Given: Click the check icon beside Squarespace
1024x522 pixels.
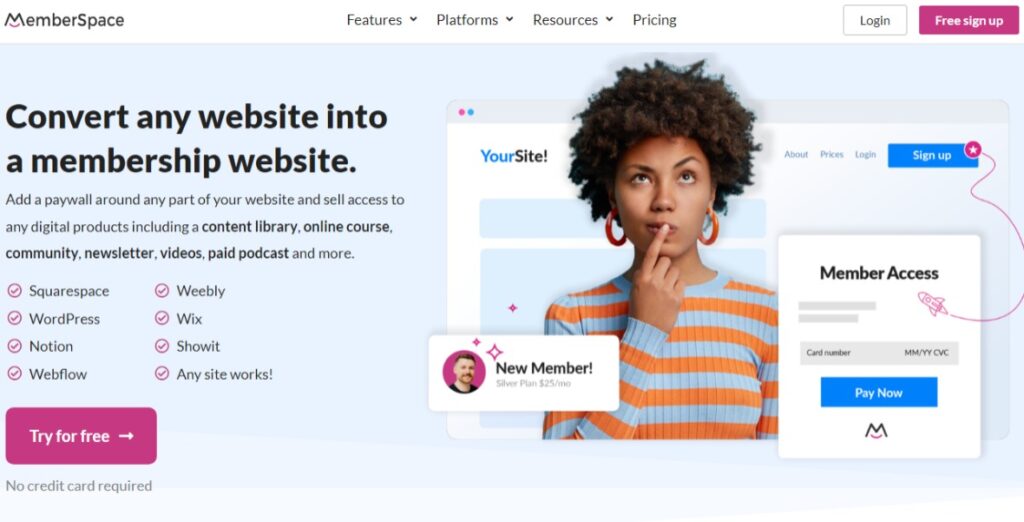Looking at the screenshot, I should pyautogui.click(x=14, y=290).
